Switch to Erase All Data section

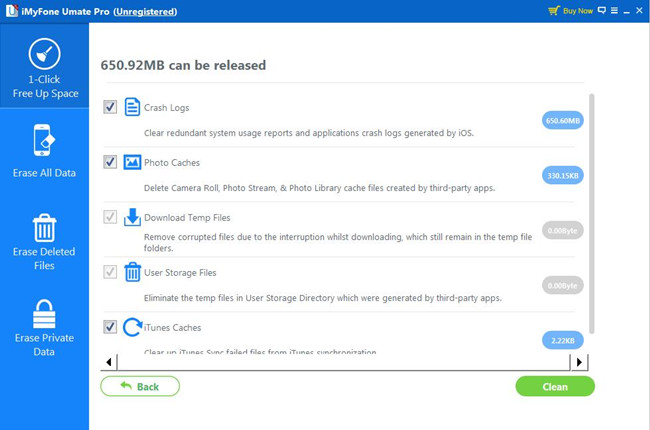(x=44, y=151)
